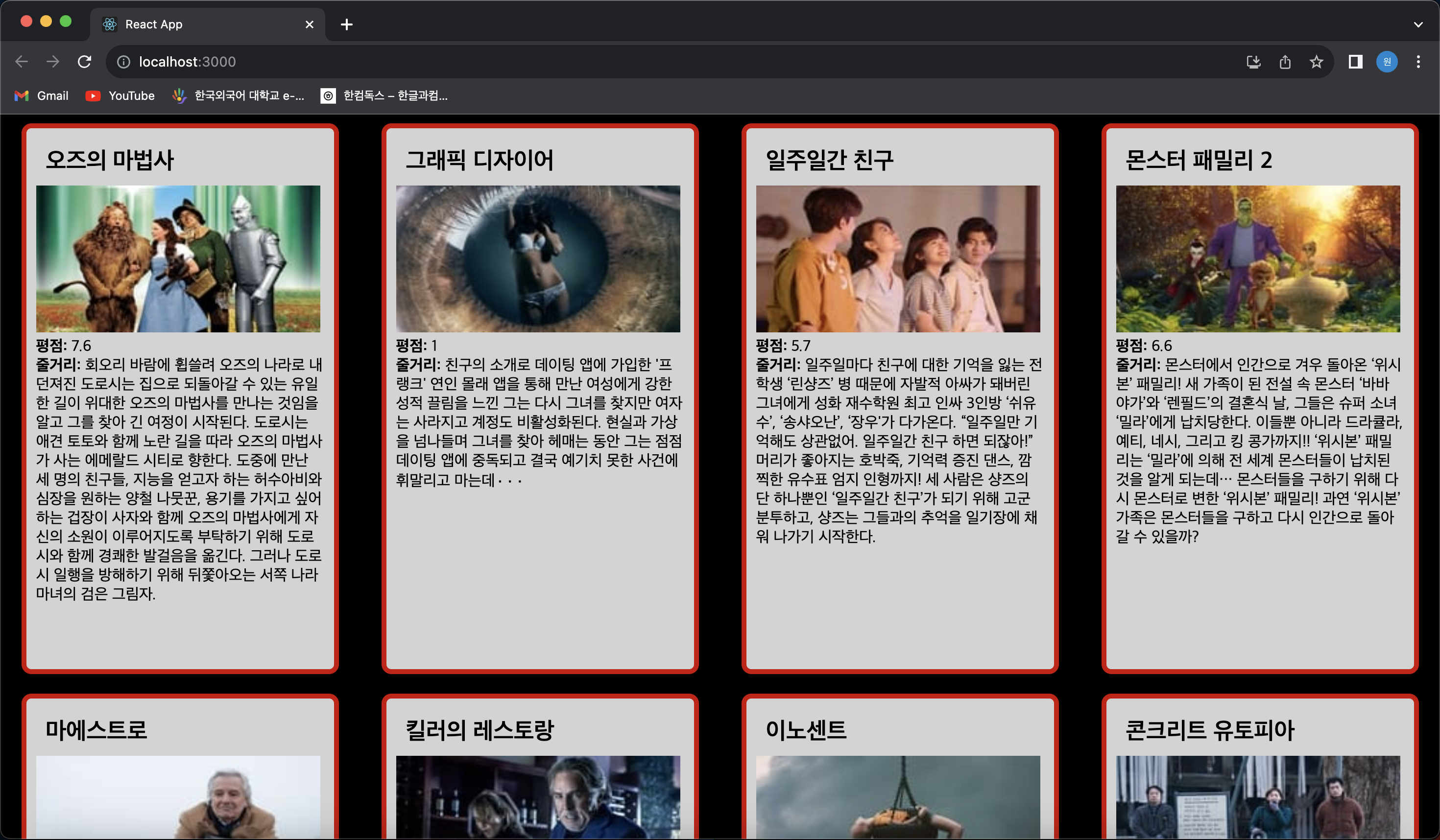The width and height of the screenshot is (1440, 840).
Task: Click the 그래픽 디자이어 synopsis paragraph
Action: click(539, 422)
